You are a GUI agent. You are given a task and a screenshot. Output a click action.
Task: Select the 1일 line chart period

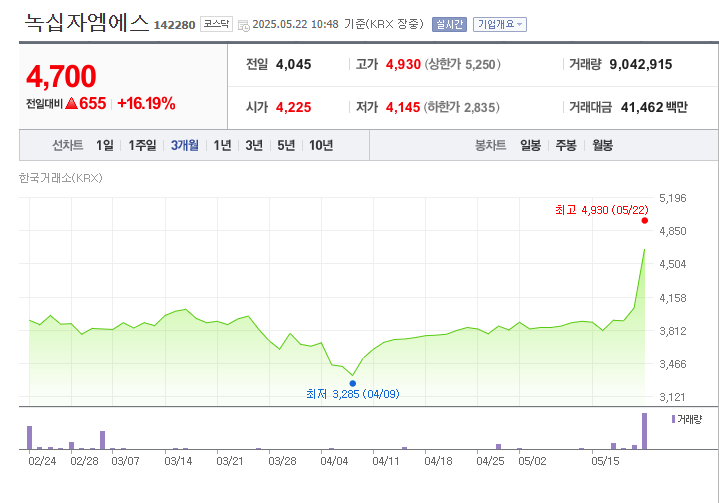[105, 145]
